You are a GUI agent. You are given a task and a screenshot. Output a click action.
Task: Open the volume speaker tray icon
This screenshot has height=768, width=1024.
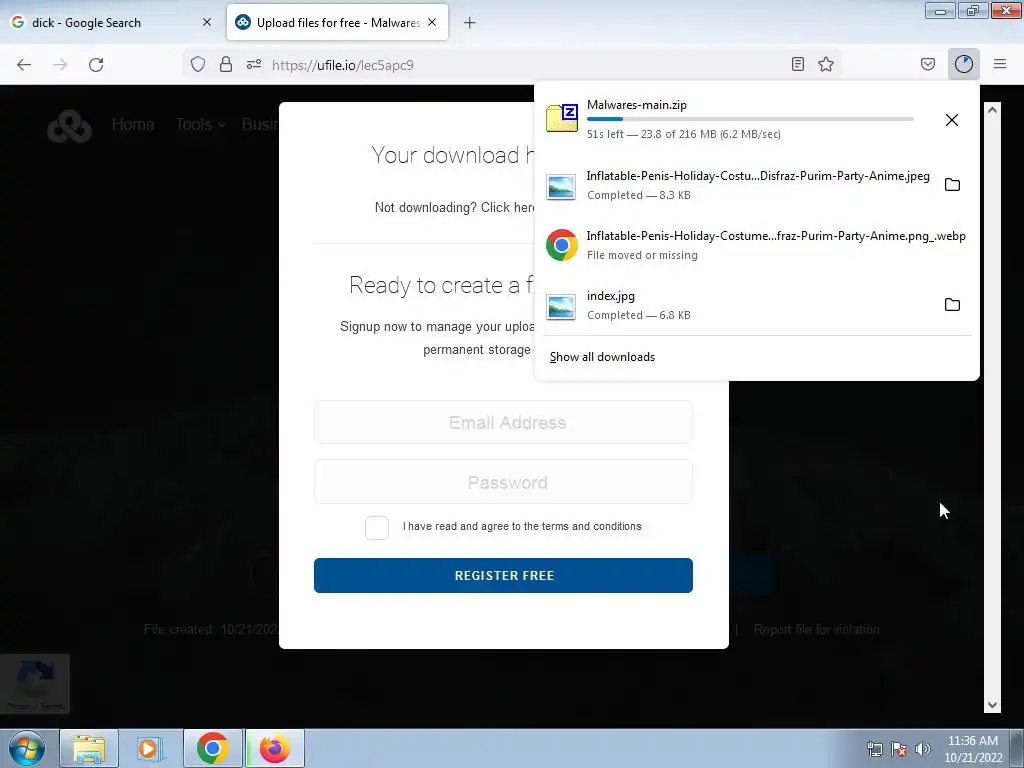[x=923, y=749]
